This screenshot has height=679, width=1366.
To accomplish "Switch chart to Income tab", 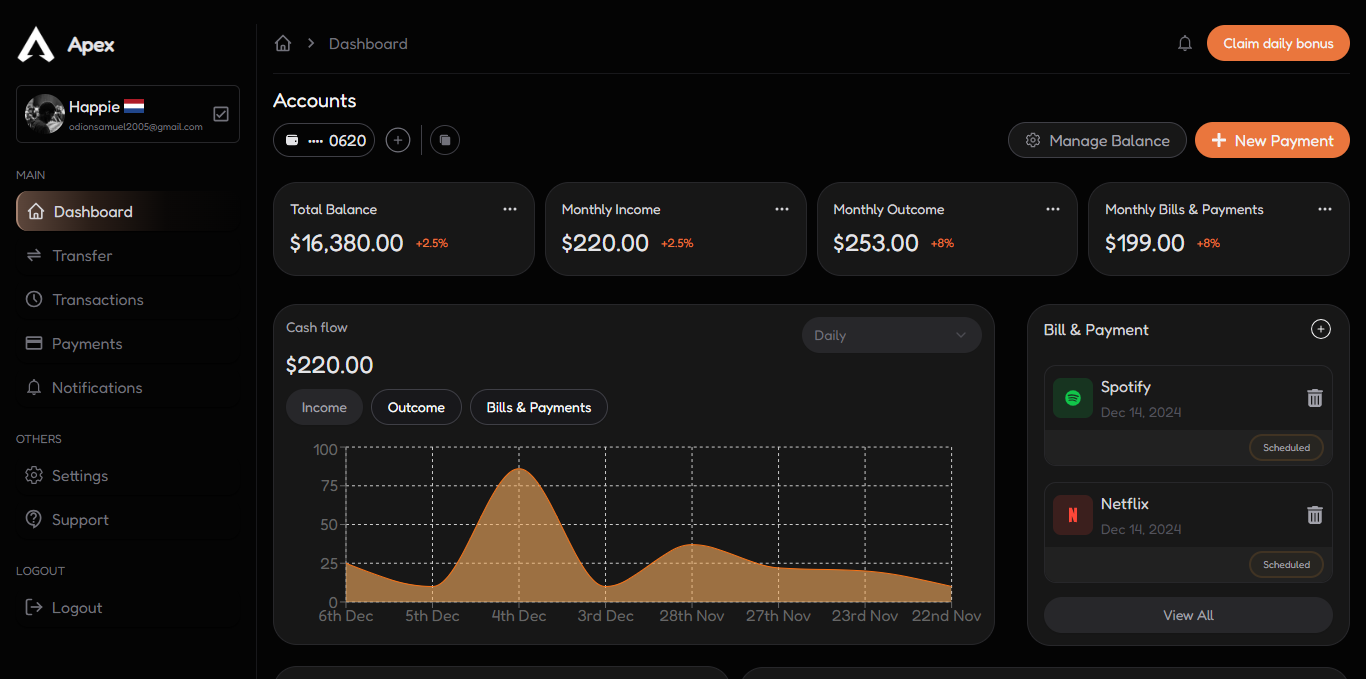I will (x=324, y=407).
